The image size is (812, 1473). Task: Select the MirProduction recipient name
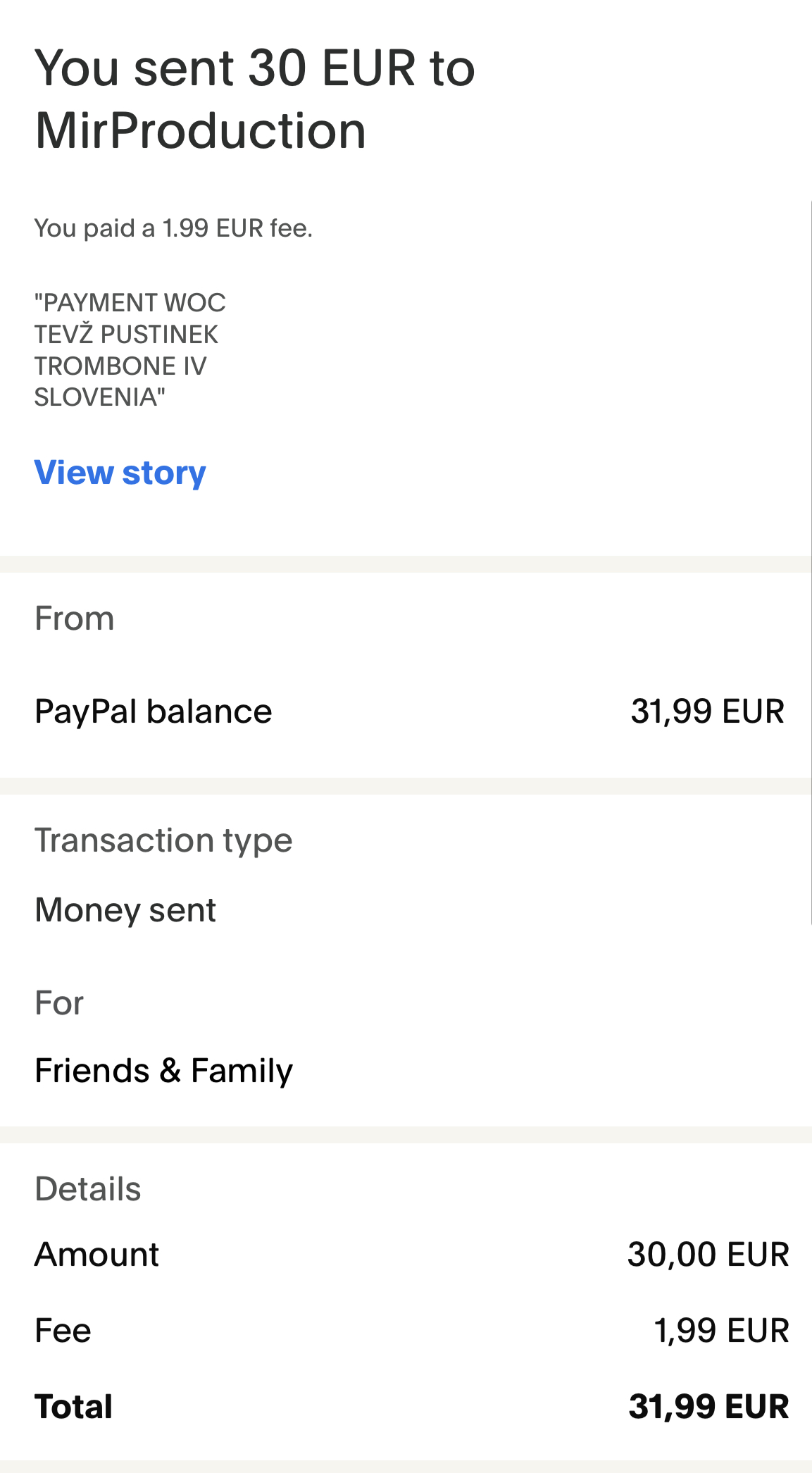[200, 131]
